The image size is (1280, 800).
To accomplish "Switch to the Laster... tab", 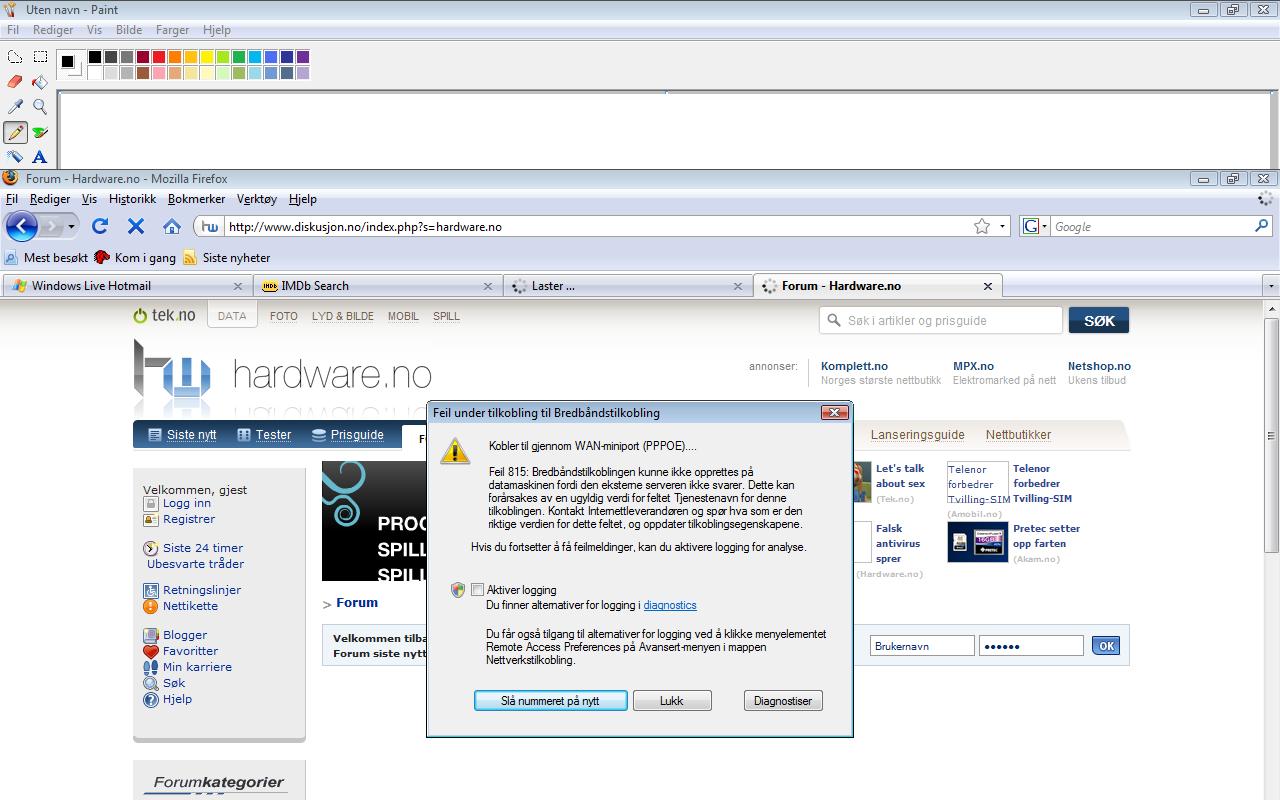I will click(x=627, y=286).
